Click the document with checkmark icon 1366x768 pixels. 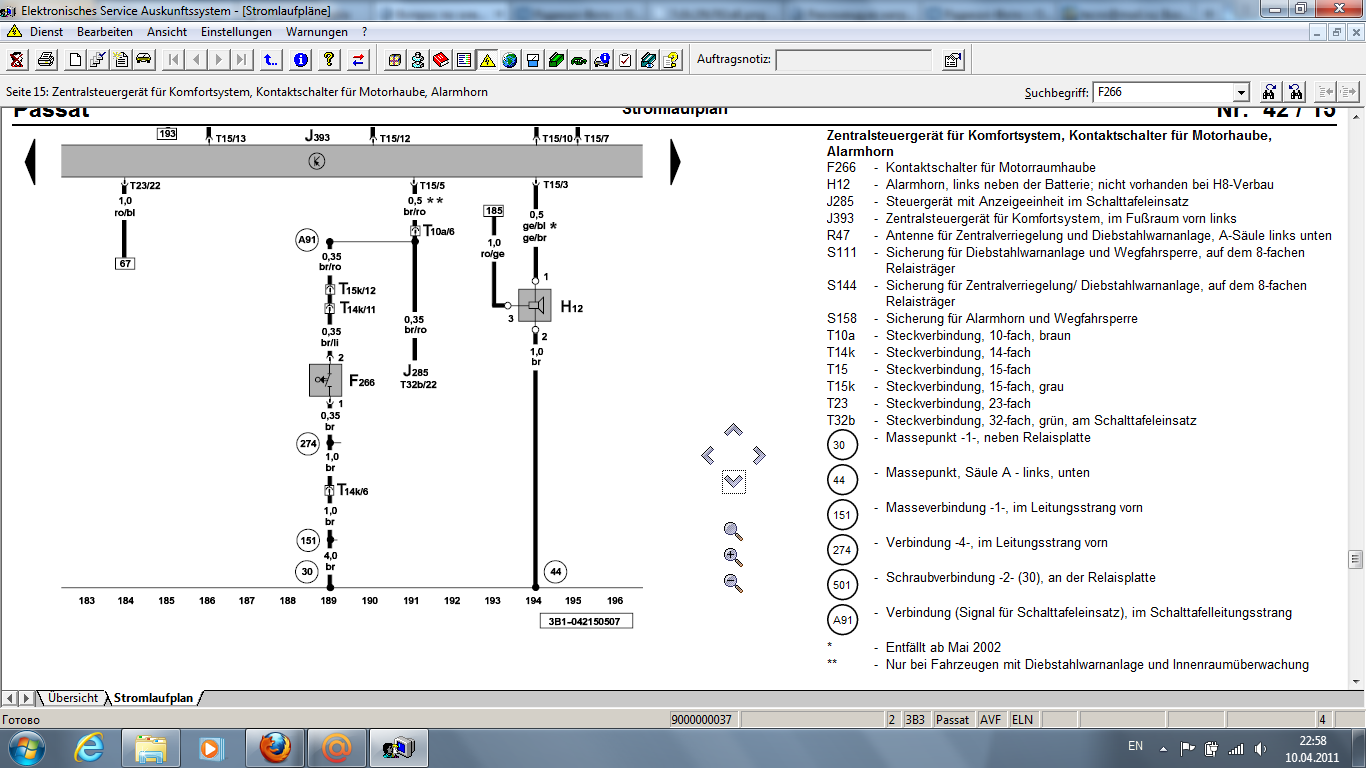pyautogui.click(x=98, y=60)
